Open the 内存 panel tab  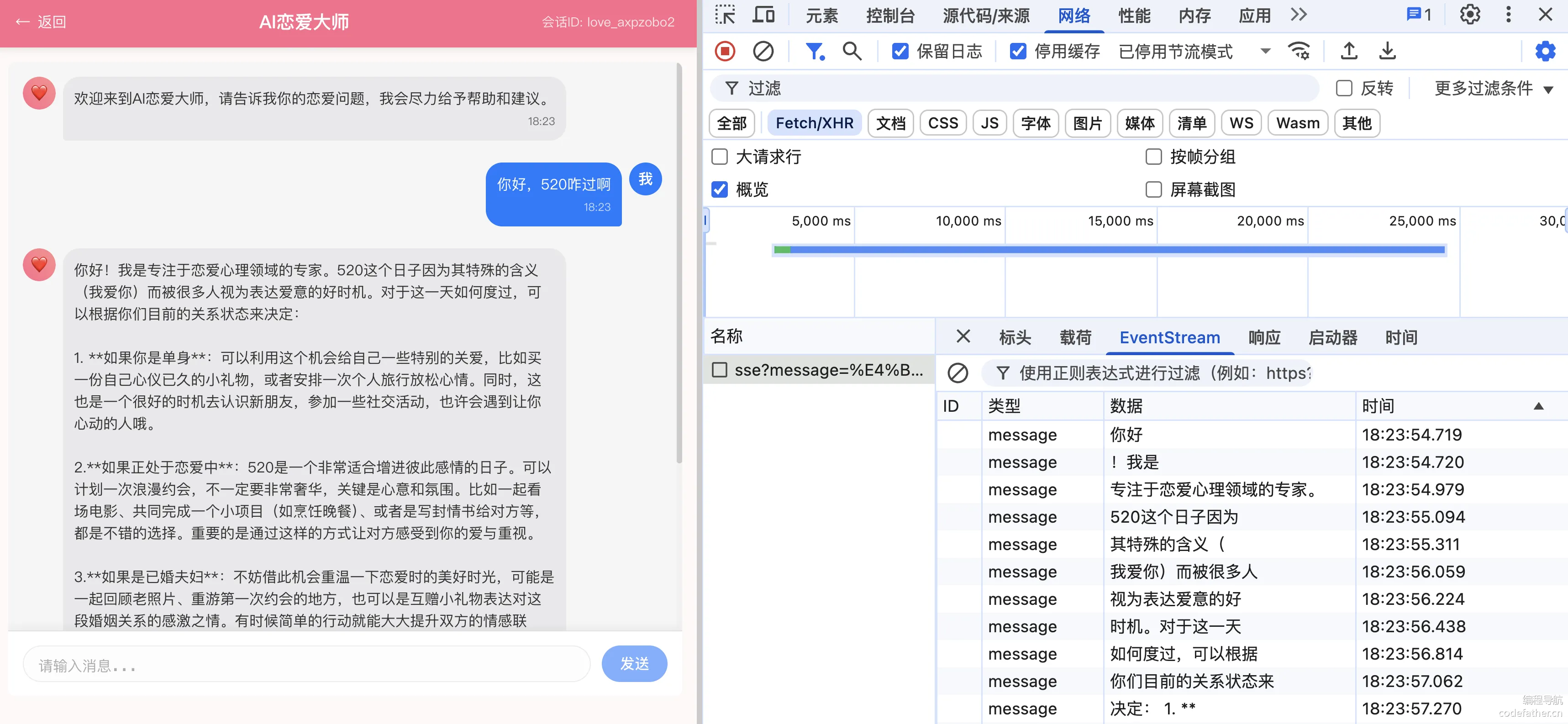(1194, 16)
